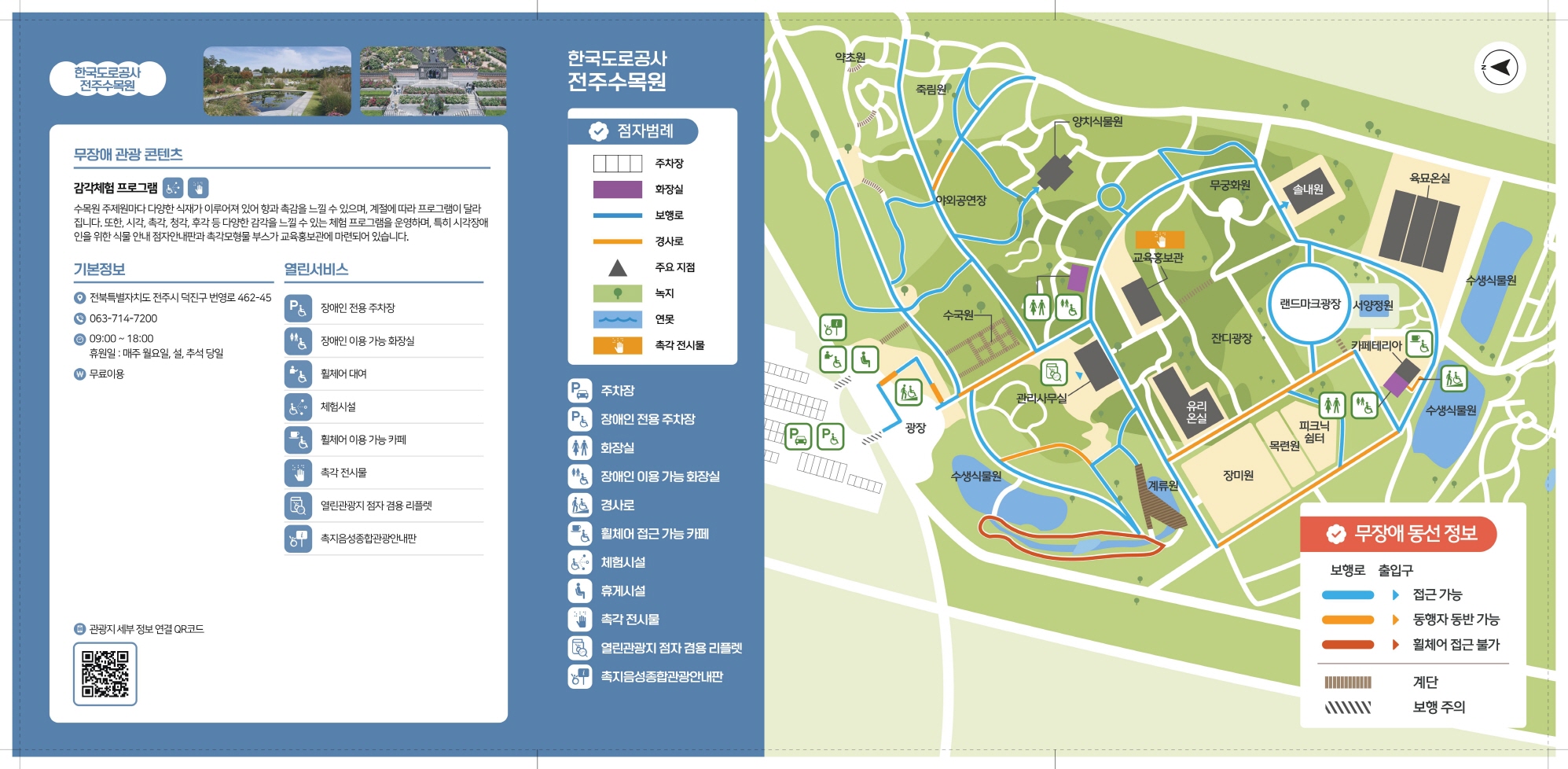Click the north compass arrow icon
Image resolution: width=1568 pixels, height=769 pixels.
pyautogui.click(x=1500, y=68)
